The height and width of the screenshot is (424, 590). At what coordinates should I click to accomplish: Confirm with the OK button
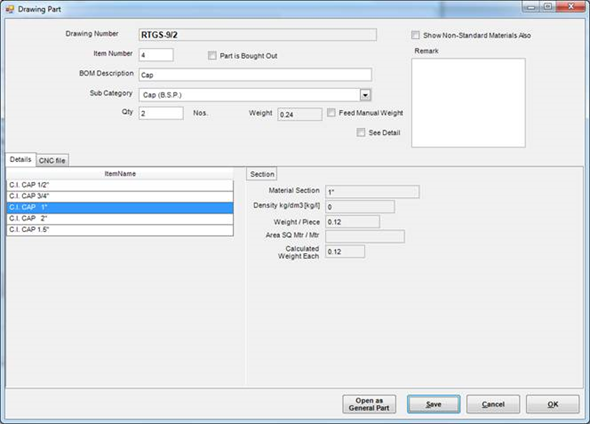(553, 404)
